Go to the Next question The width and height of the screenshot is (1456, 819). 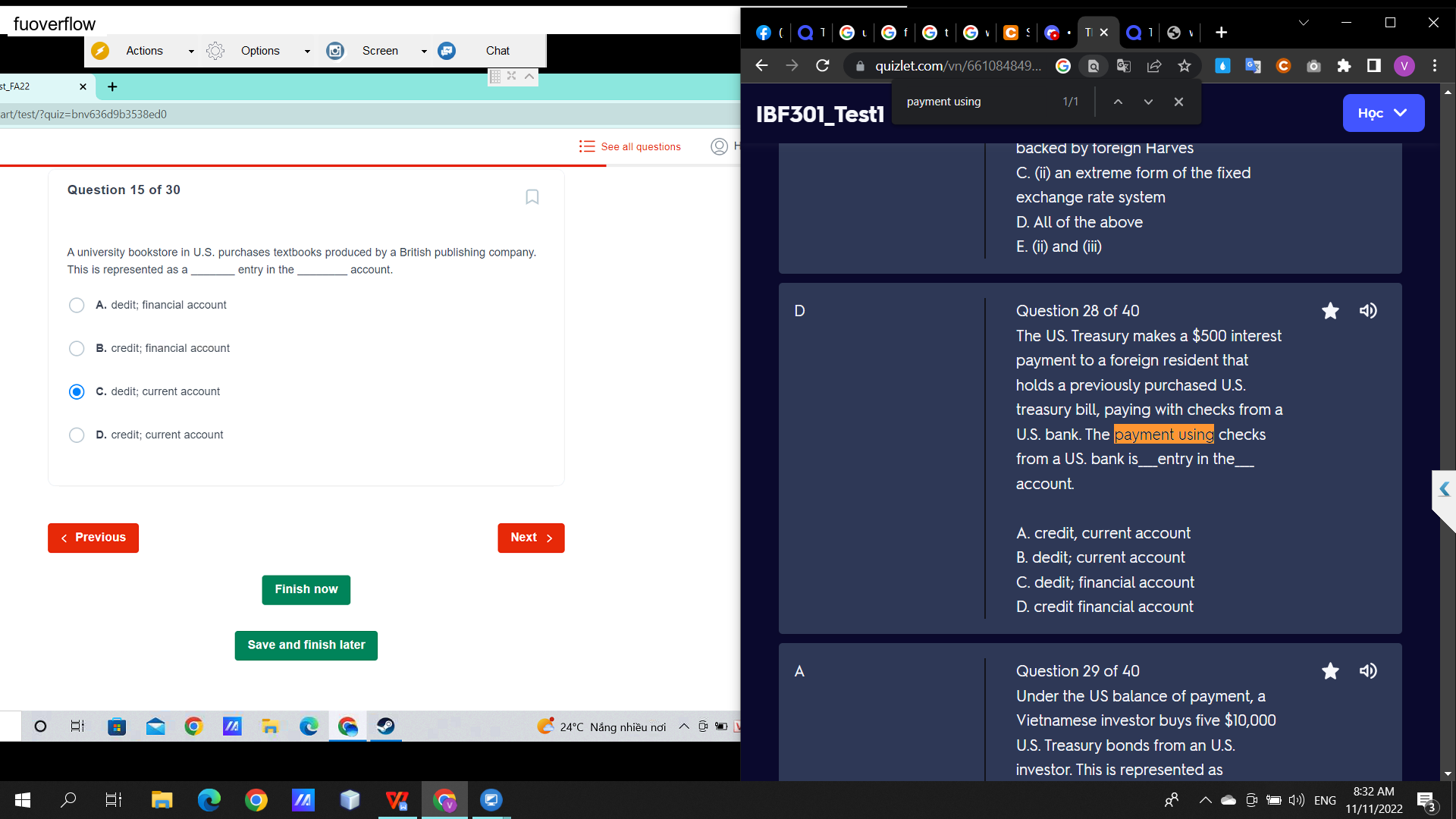coord(531,538)
